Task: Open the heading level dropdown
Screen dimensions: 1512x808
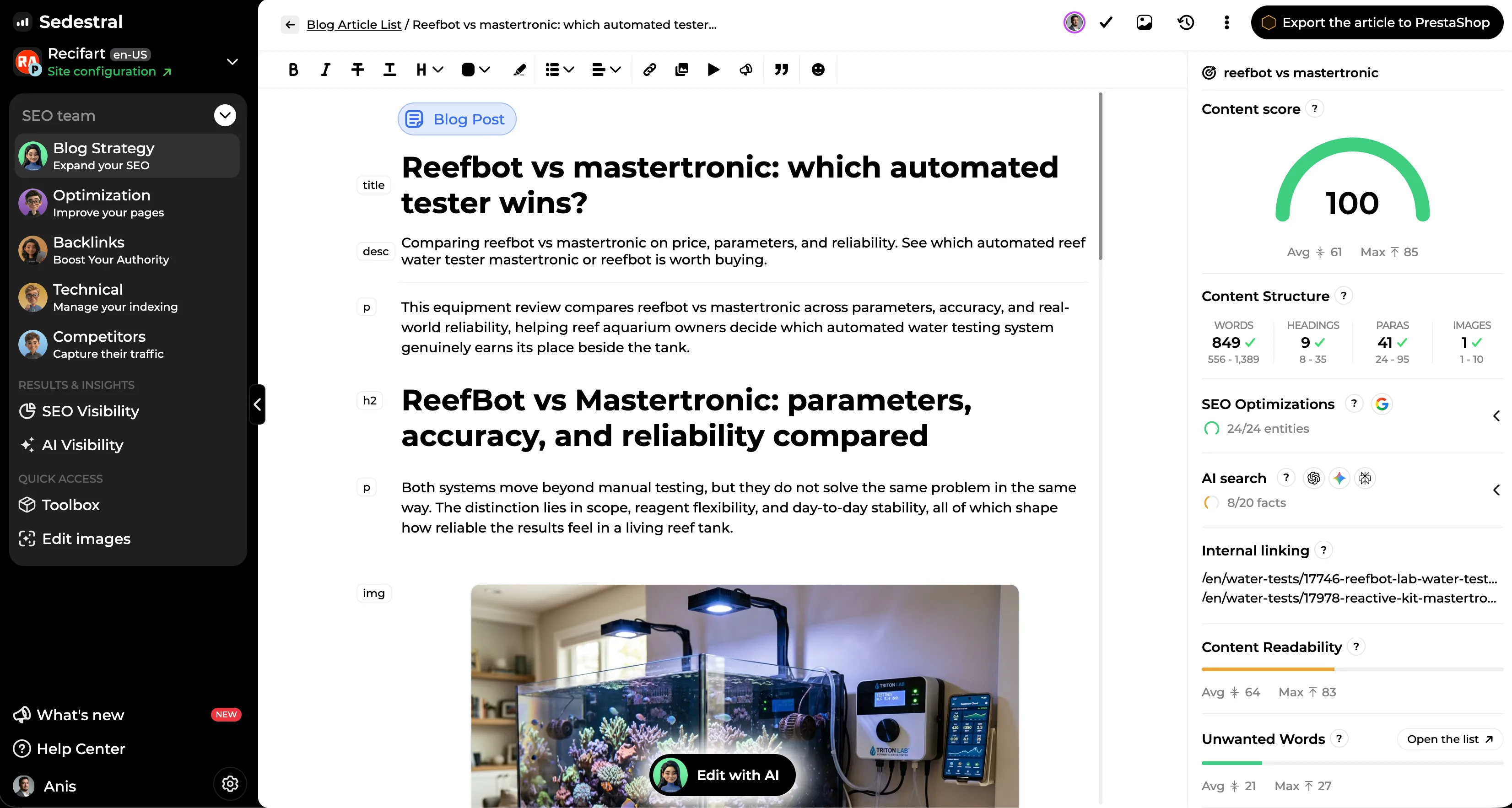Action: (x=429, y=70)
